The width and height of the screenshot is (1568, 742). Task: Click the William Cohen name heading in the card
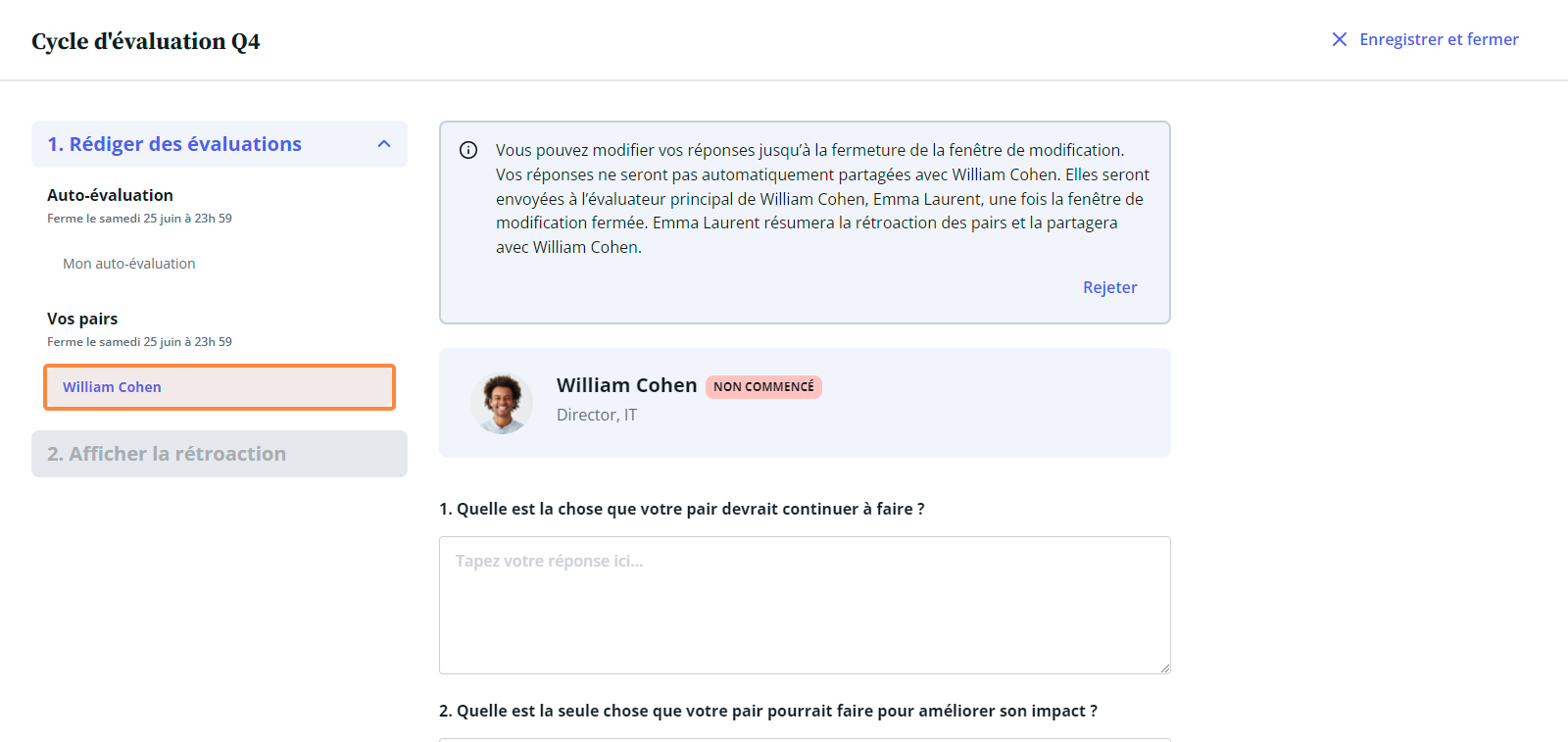click(x=626, y=385)
